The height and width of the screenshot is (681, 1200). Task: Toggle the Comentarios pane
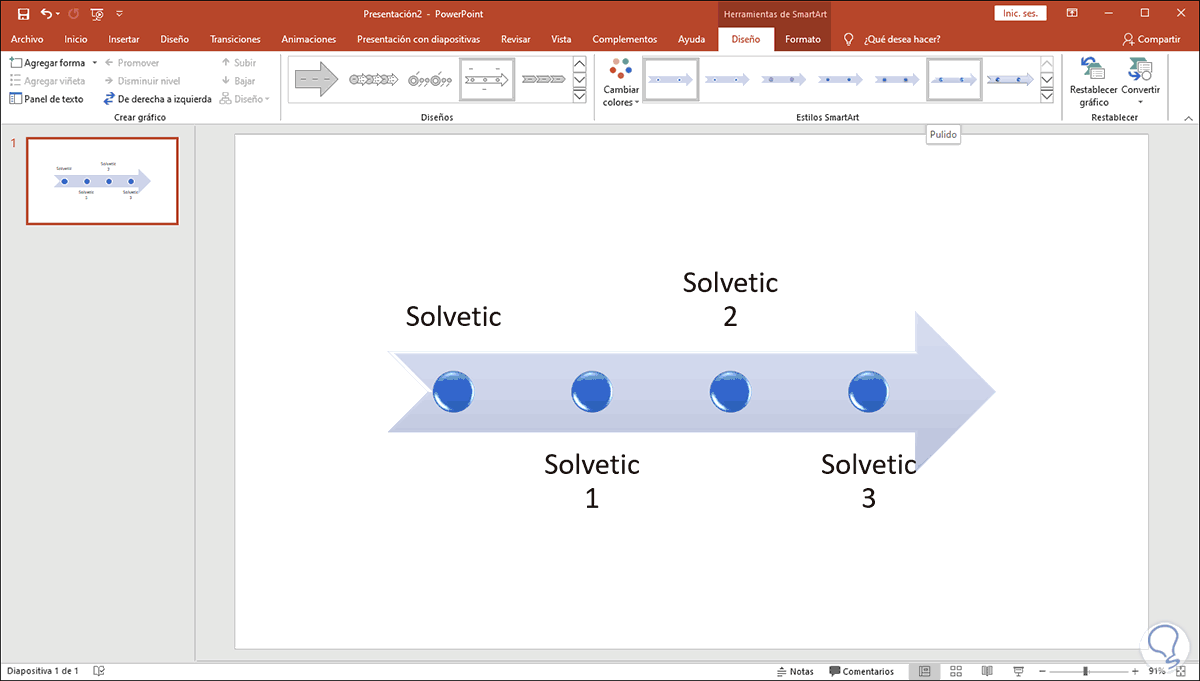[x=862, y=671]
